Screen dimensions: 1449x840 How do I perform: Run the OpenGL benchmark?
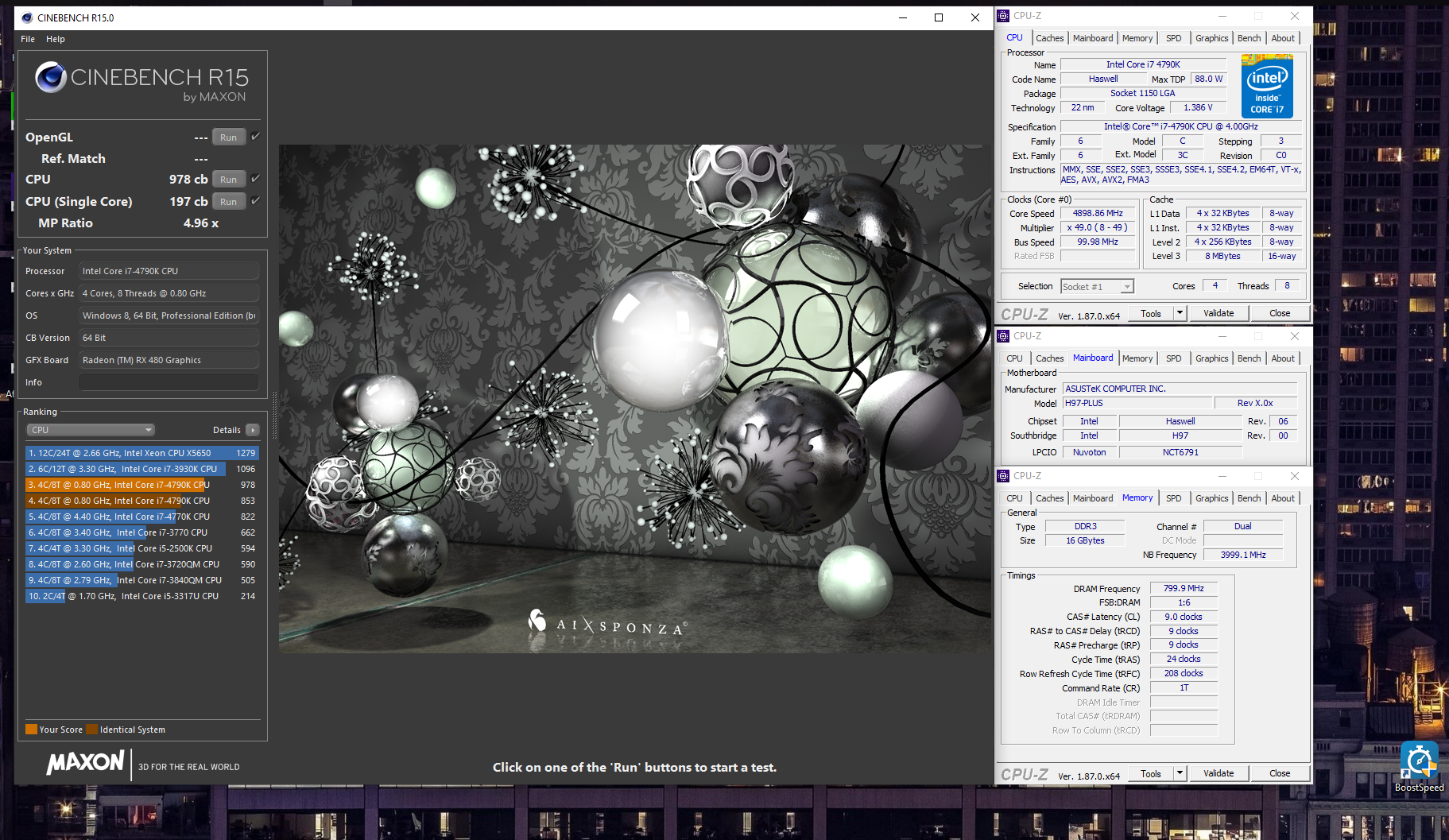pyautogui.click(x=229, y=137)
